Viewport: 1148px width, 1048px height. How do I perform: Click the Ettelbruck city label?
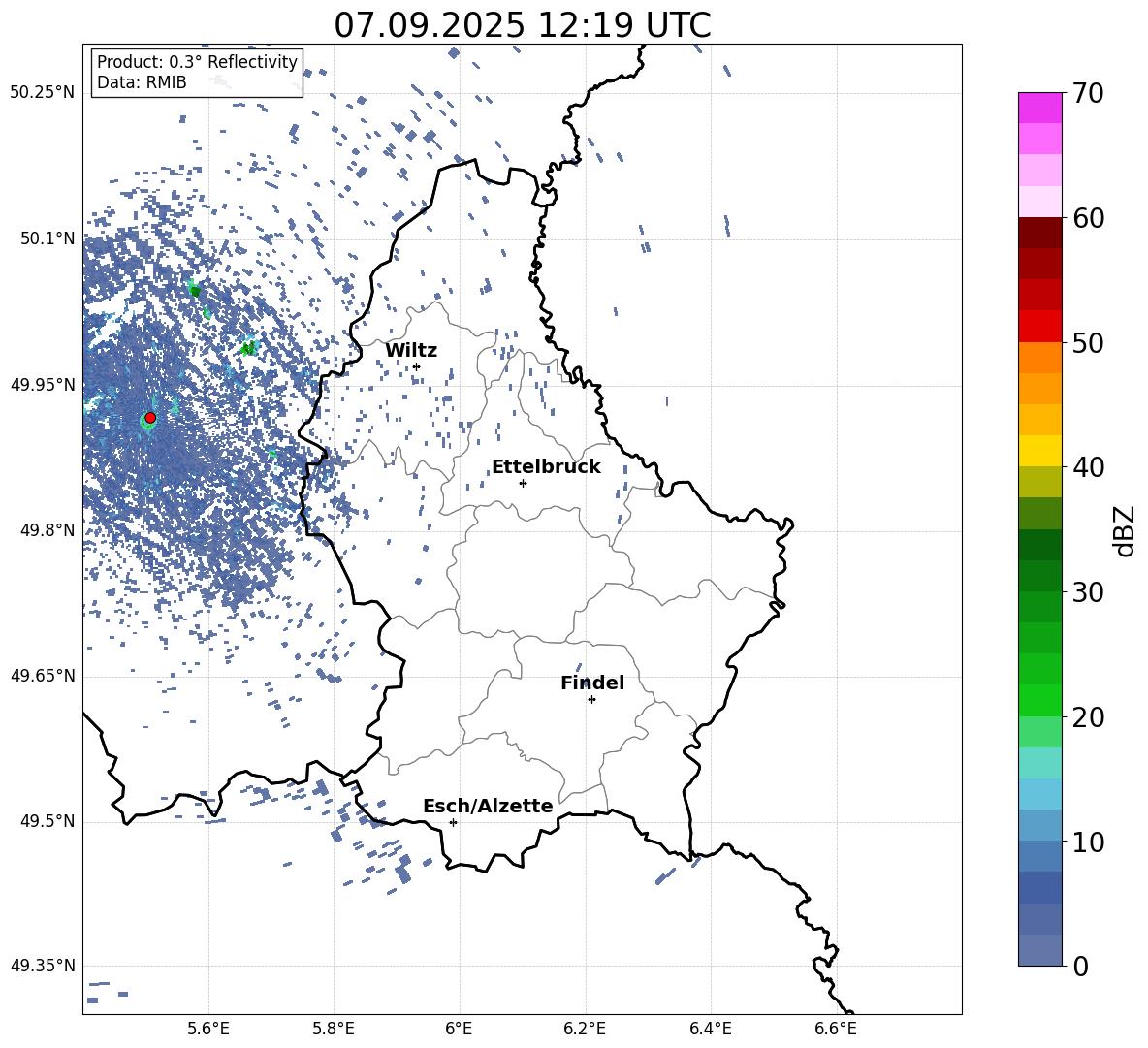546,467
